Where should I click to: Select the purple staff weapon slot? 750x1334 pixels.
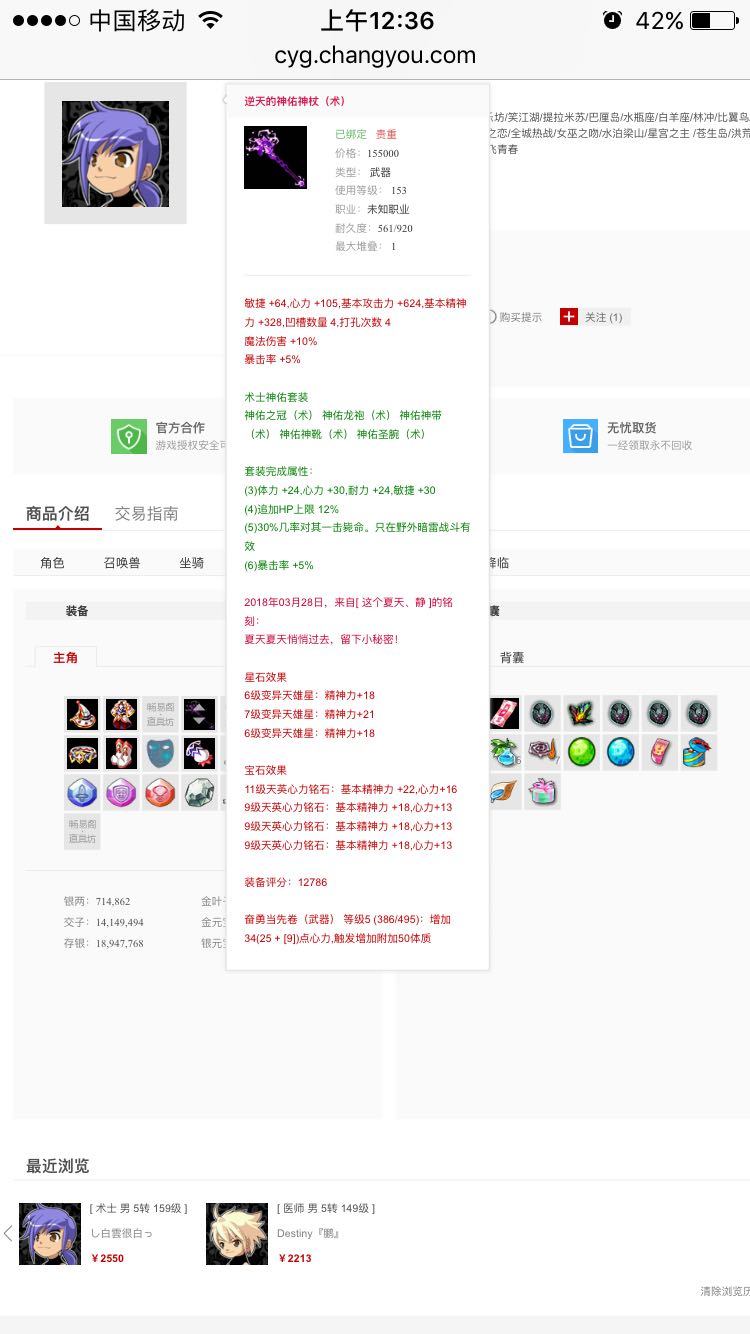click(x=199, y=714)
